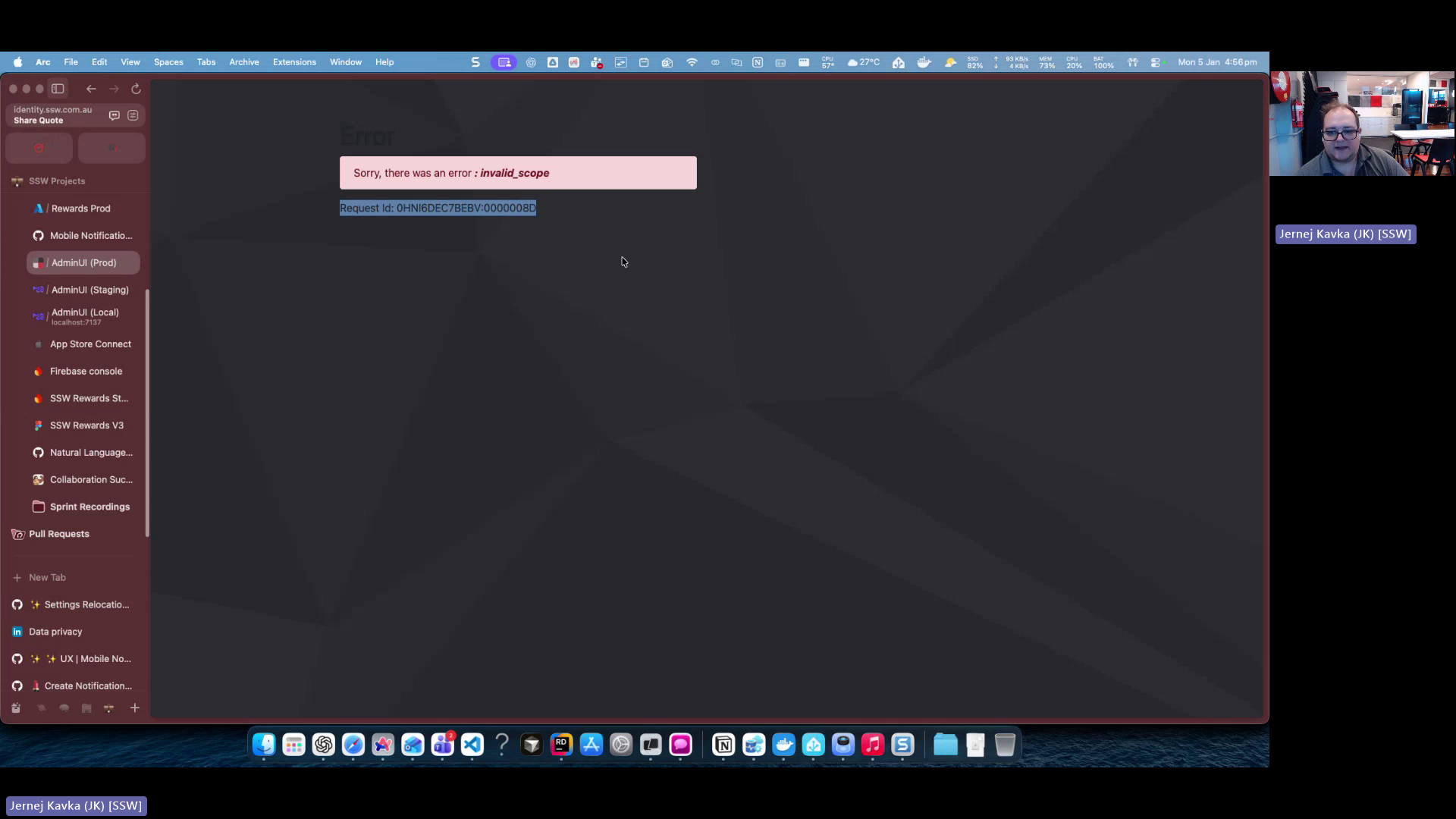This screenshot has width=1456, height=819.
Task: Toggle the Arc sidebar visibility
Action: pyautogui.click(x=58, y=89)
